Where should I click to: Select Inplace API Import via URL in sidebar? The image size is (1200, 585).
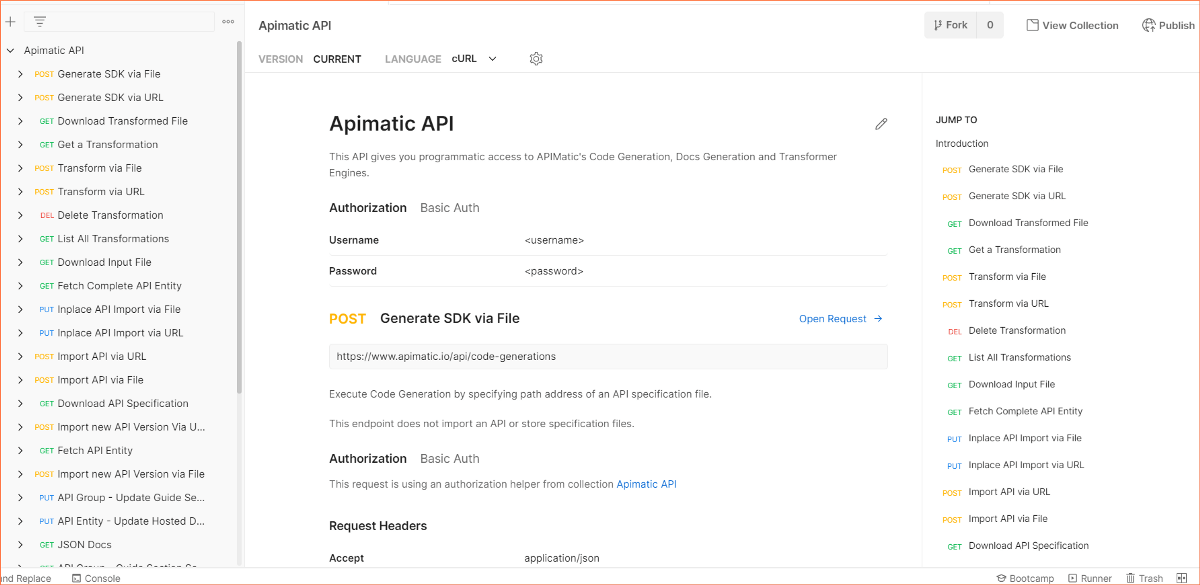point(120,333)
